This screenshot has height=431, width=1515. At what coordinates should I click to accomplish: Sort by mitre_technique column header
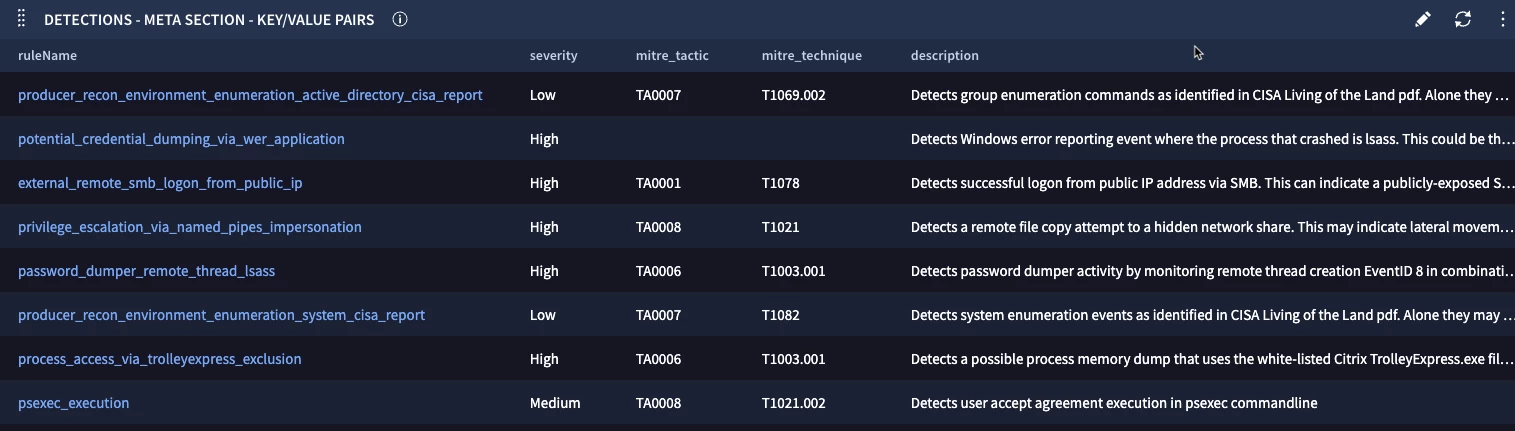point(811,56)
